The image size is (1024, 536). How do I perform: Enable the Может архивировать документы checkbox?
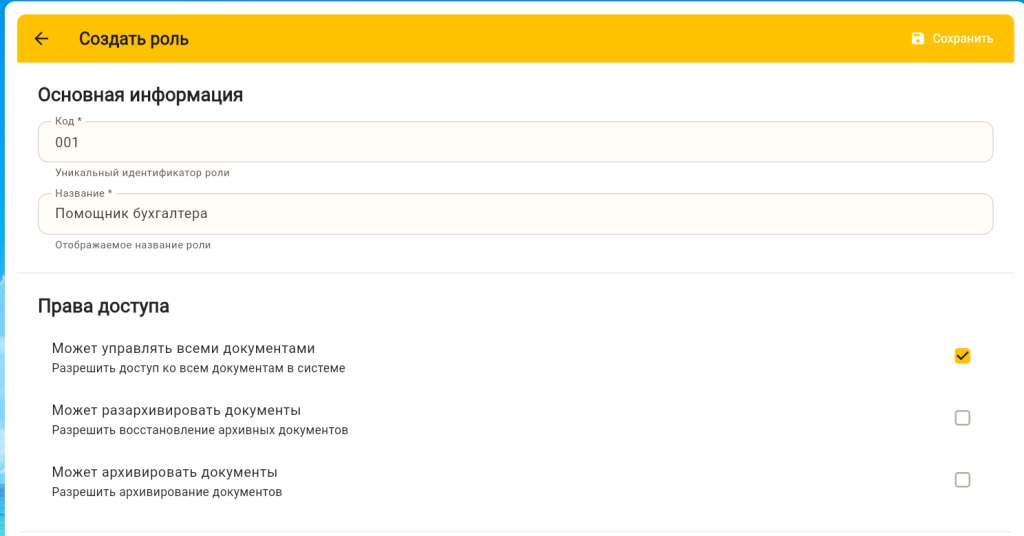(962, 480)
